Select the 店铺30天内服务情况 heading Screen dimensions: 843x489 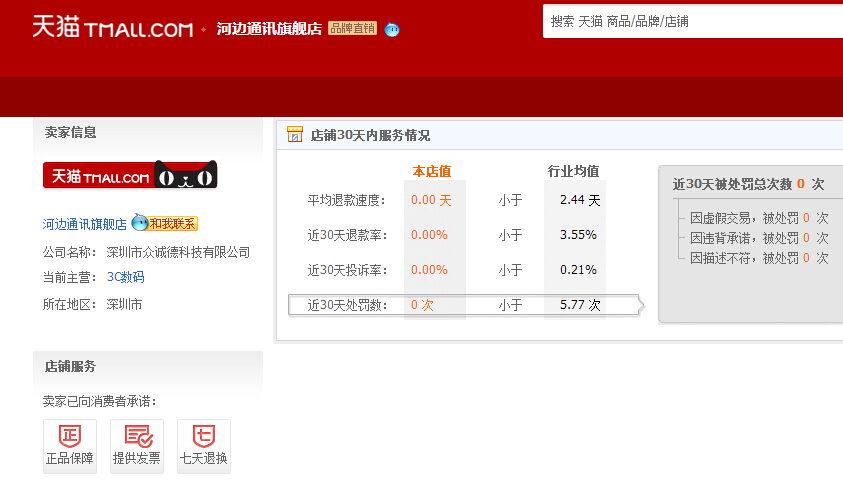point(370,135)
